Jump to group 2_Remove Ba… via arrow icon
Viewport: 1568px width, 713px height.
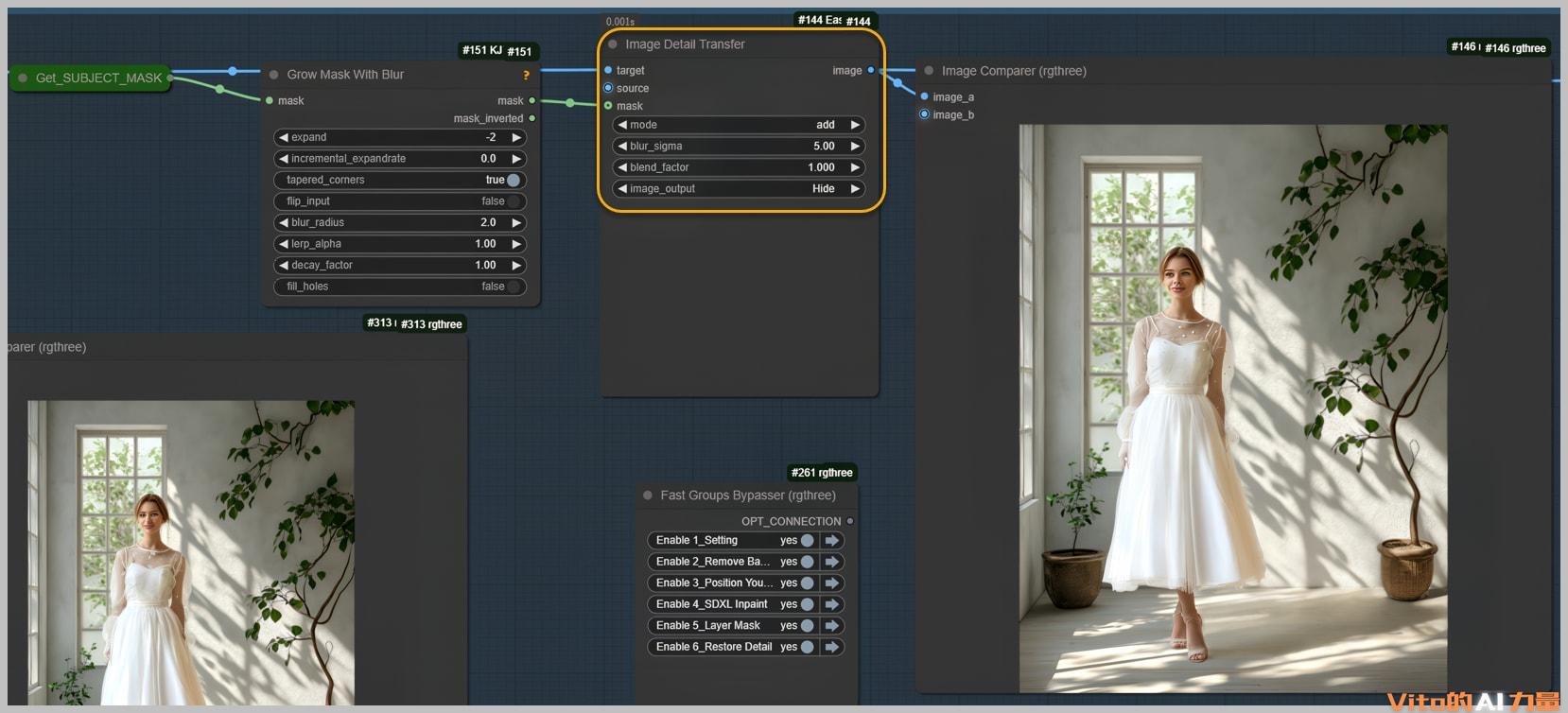(832, 562)
